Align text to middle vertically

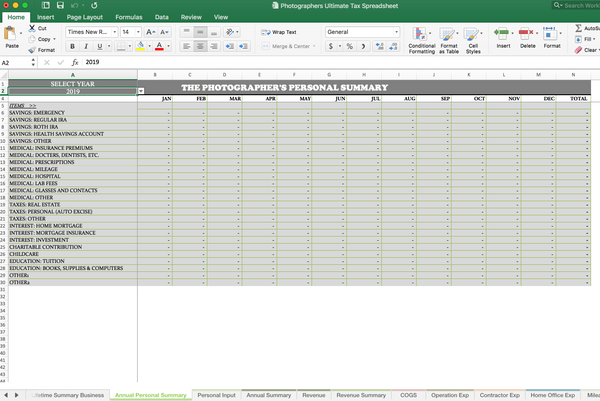click(200, 32)
